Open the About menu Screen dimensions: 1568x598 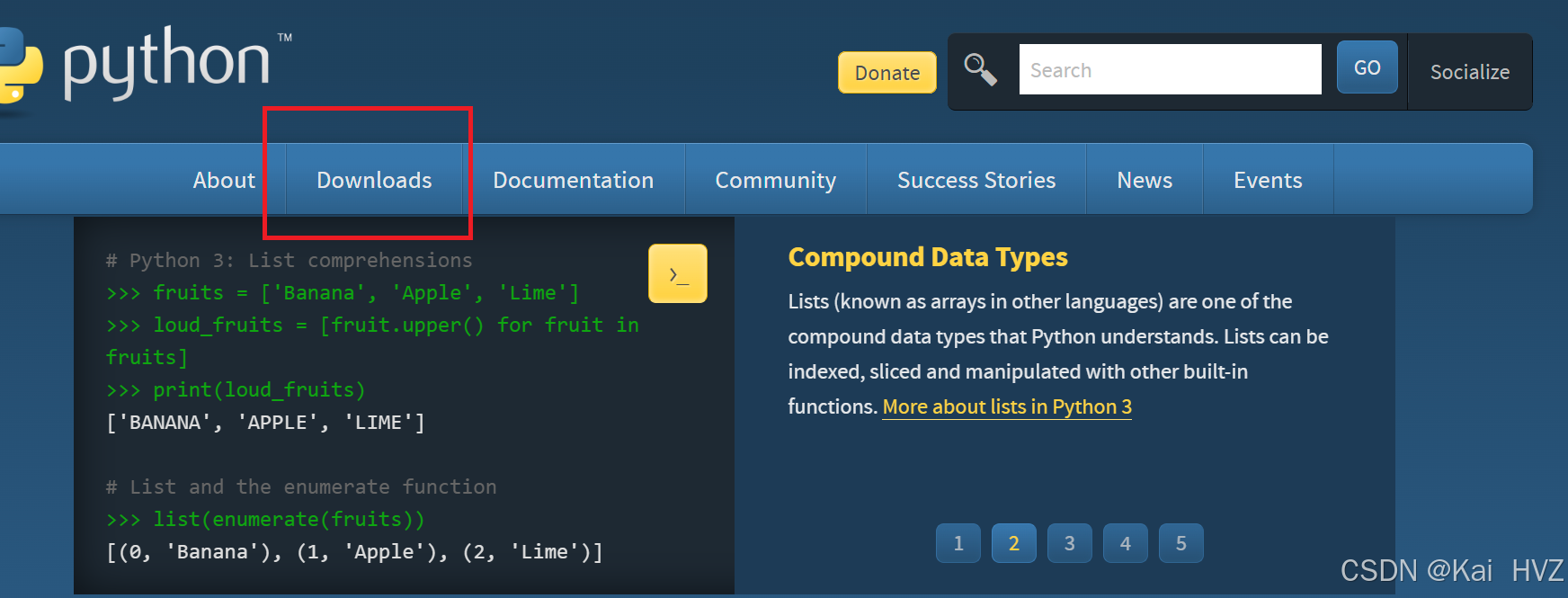224,180
